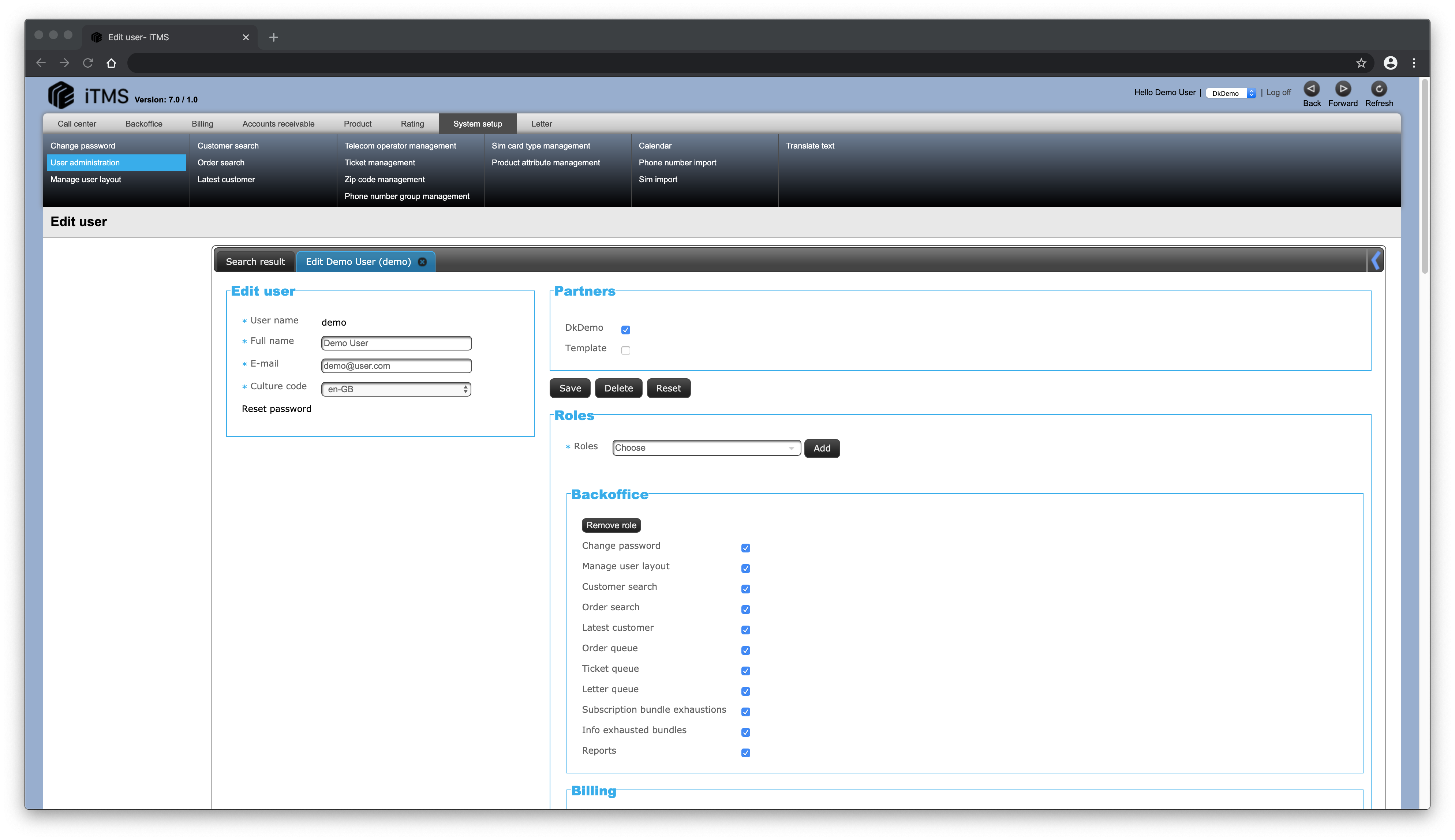
Task: Uncheck Manage user layout permission
Action: point(745,568)
